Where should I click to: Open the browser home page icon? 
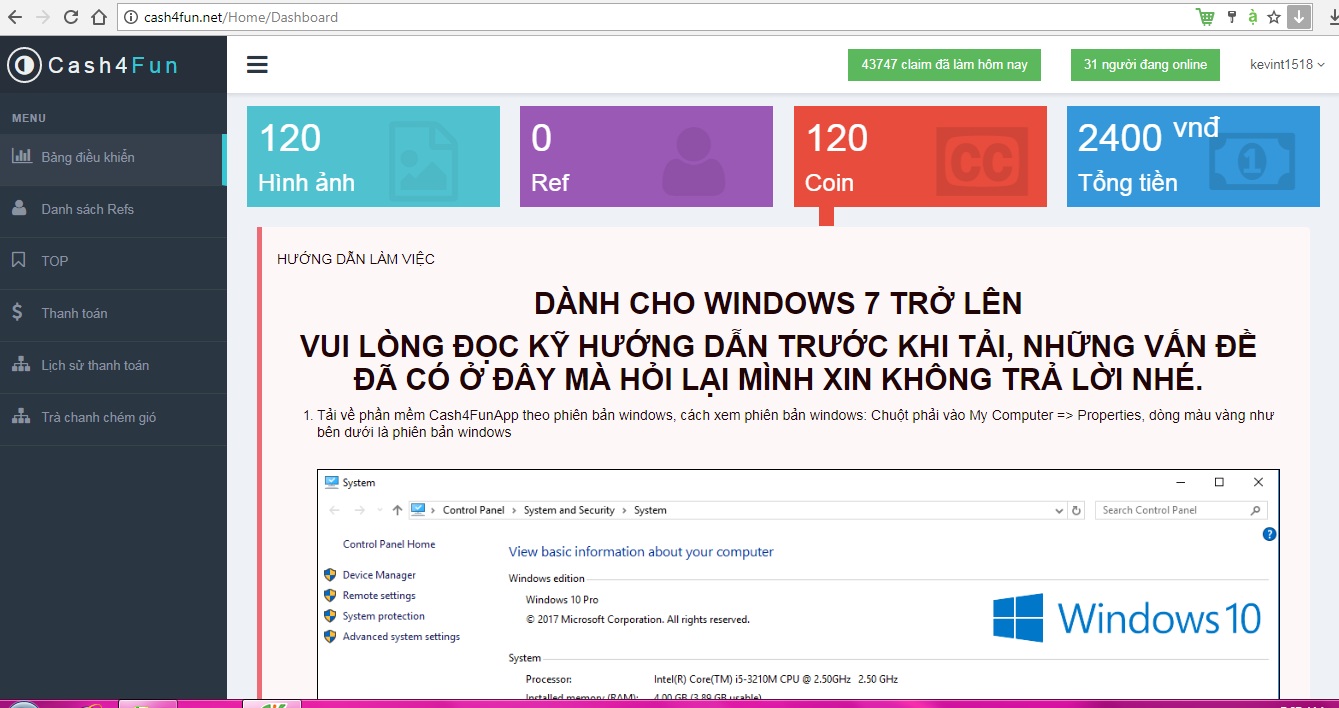point(98,17)
